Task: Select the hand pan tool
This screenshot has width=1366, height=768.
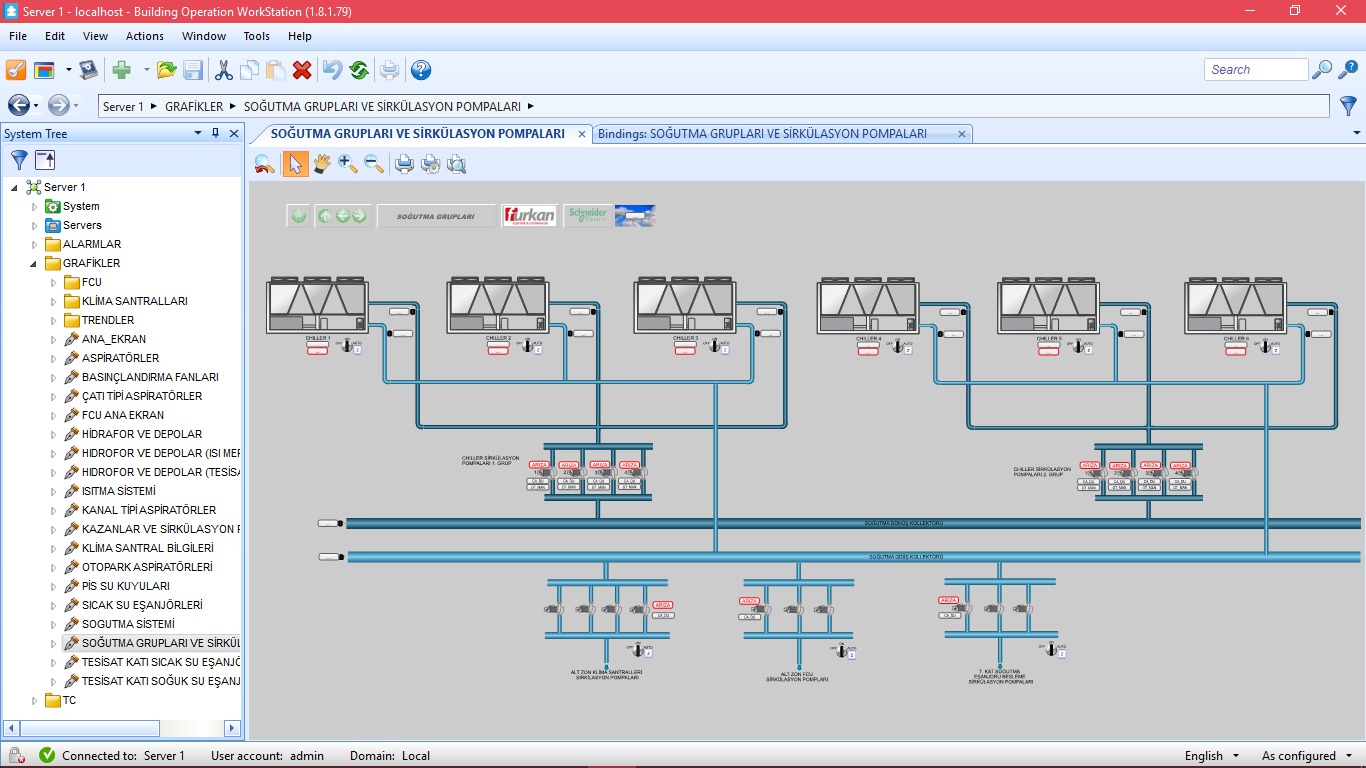Action: (x=322, y=164)
